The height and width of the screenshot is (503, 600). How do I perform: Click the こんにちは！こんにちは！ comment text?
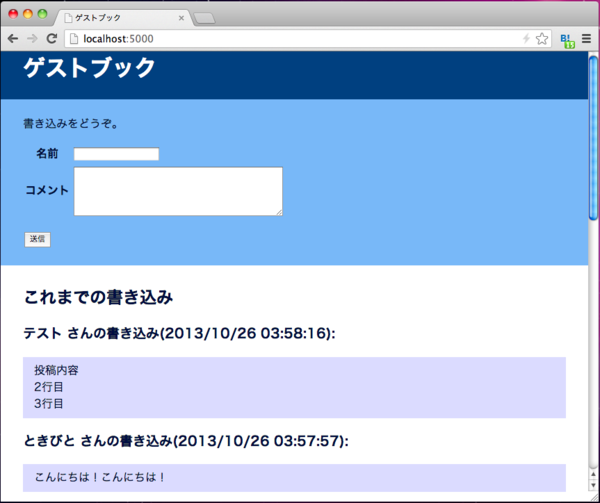tap(100, 477)
